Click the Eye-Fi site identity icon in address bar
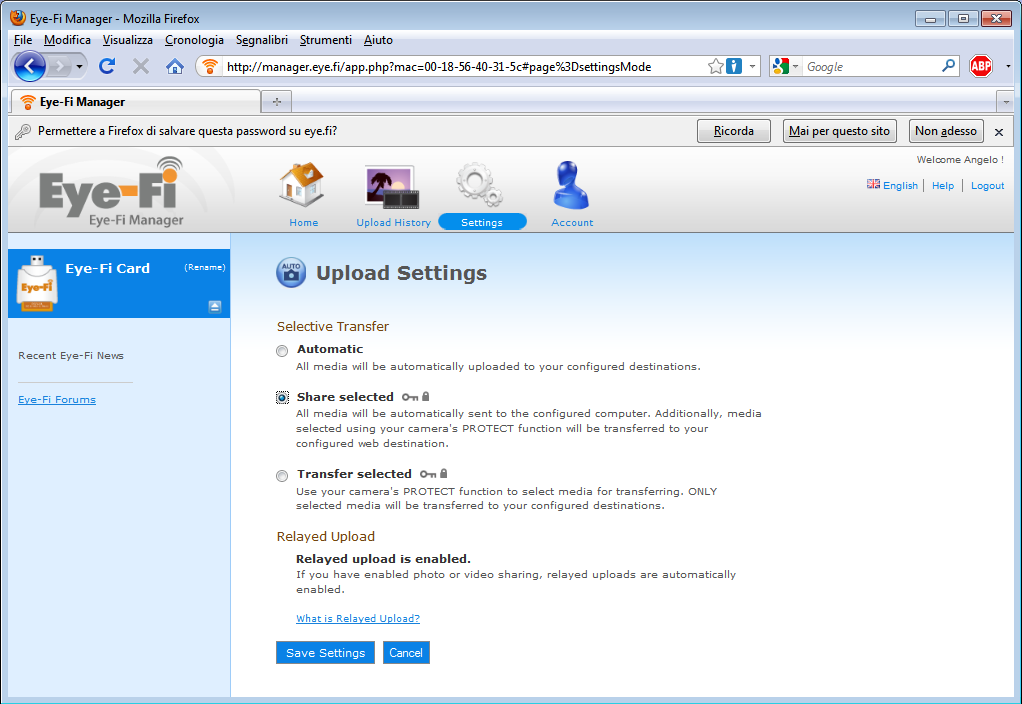The height and width of the screenshot is (704, 1022). [209, 66]
